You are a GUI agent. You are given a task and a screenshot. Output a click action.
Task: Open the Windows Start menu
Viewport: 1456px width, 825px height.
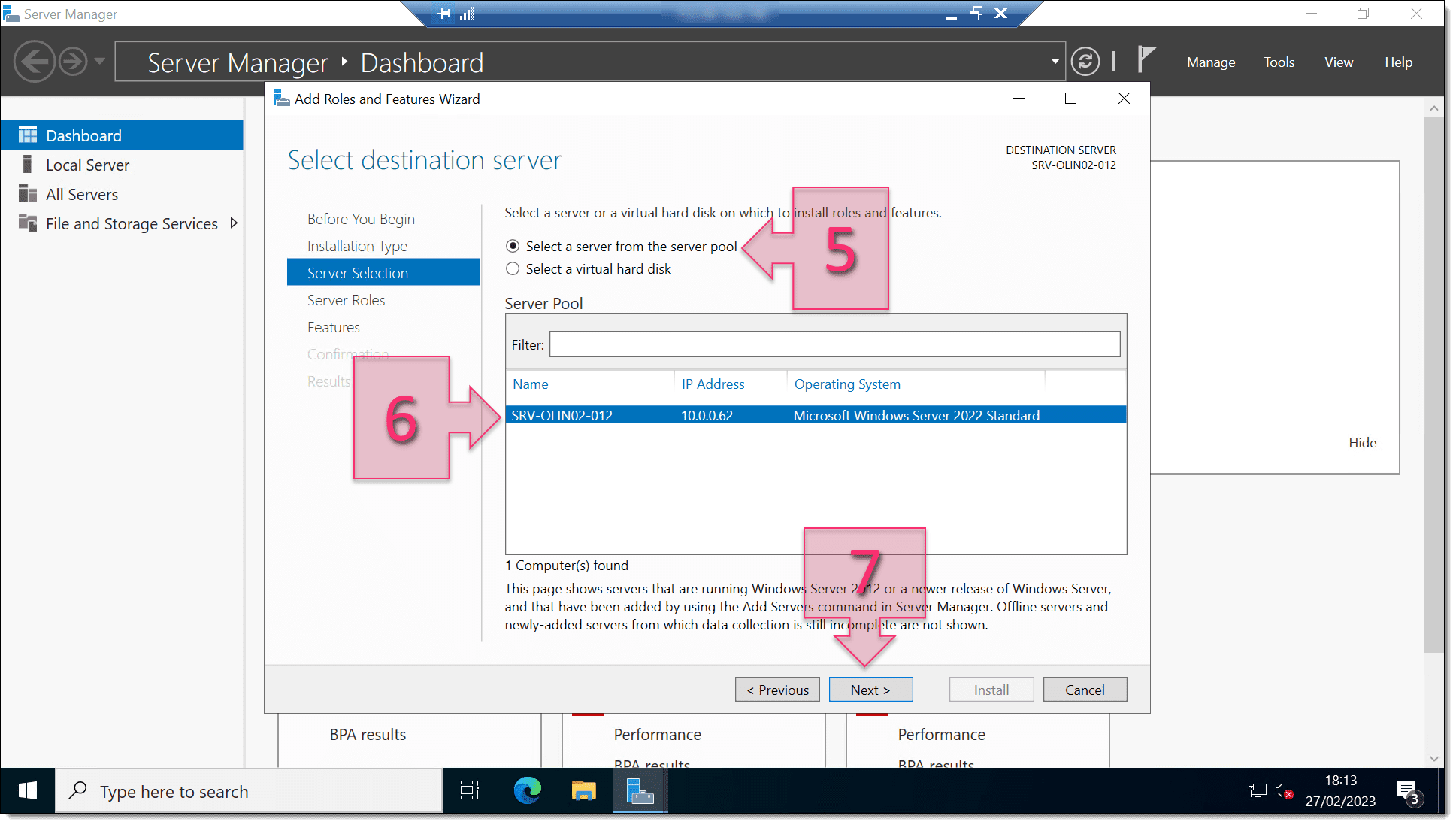tap(28, 791)
